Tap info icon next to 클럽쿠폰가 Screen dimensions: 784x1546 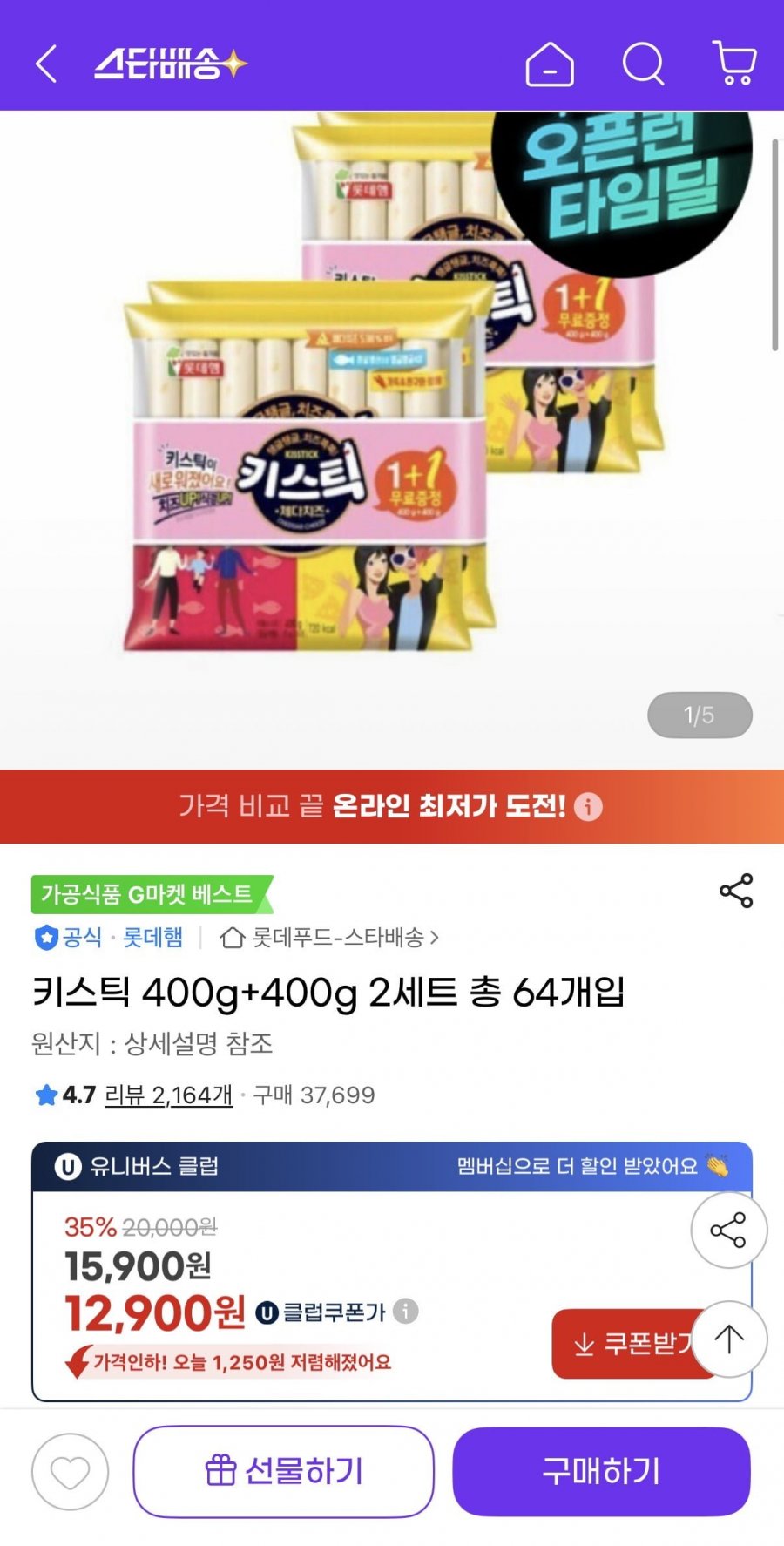[405, 1311]
